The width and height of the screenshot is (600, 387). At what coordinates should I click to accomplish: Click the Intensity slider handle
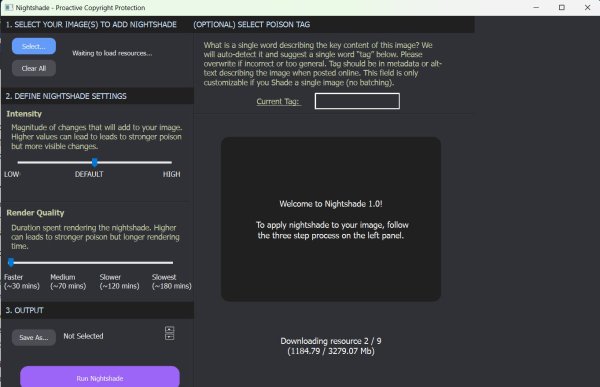click(x=95, y=162)
